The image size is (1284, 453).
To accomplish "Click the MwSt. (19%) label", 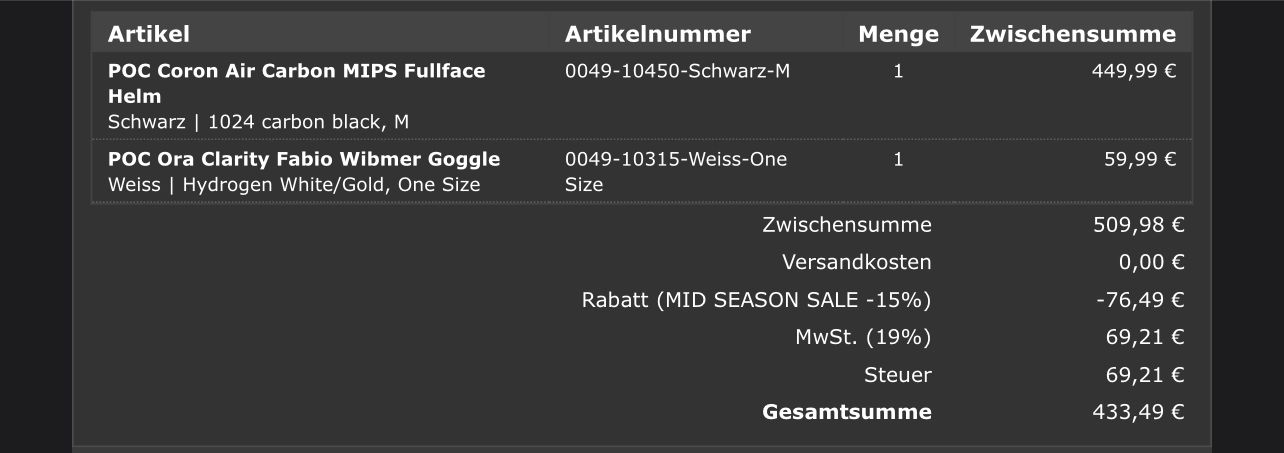I will click(x=862, y=337).
